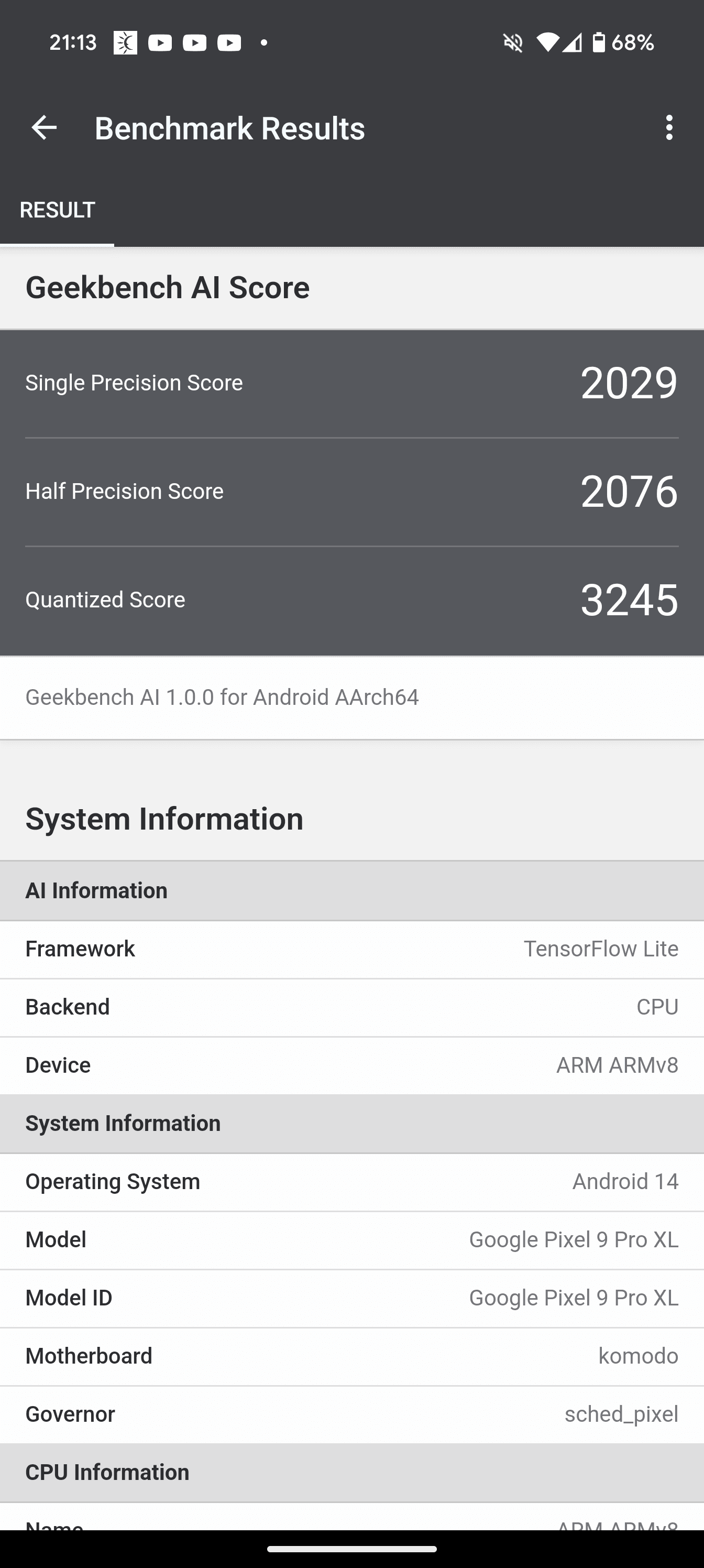Viewport: 704px width, 1568px height.
Task: Tap the Backend CPU row
Action: tap(351, 1007)
